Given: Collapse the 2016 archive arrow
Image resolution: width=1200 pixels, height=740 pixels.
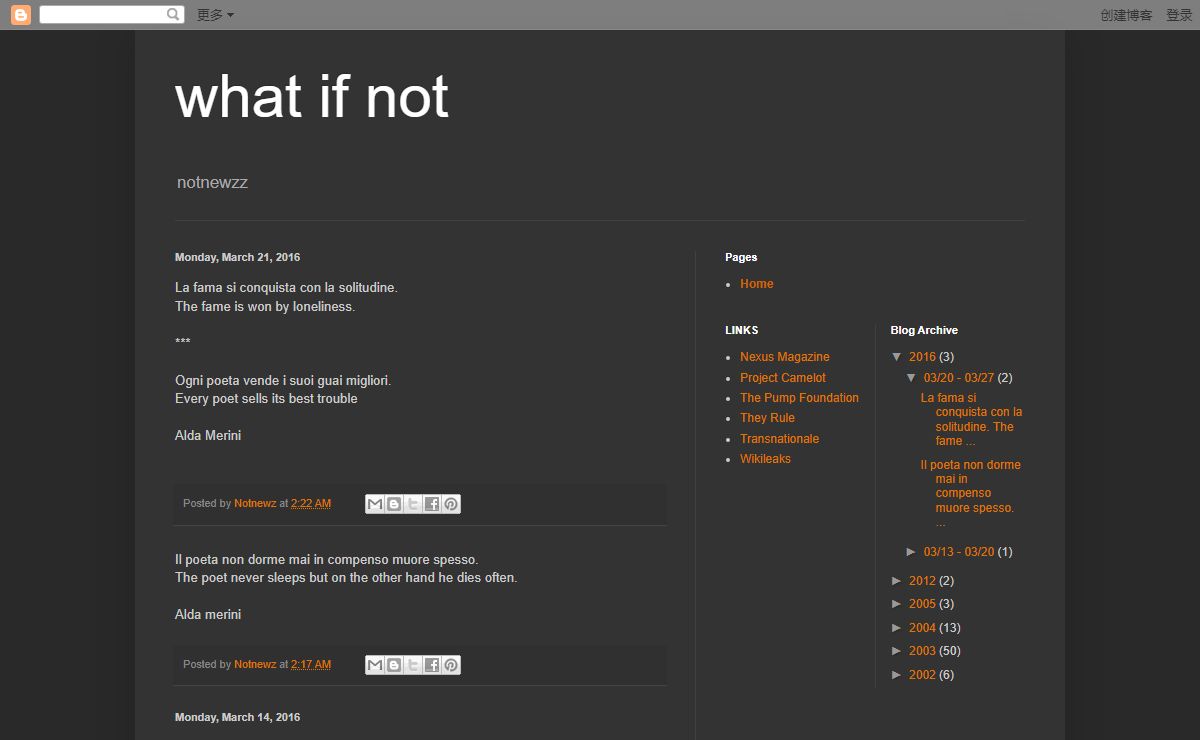Looking at the screenshot, I should 897,357.
